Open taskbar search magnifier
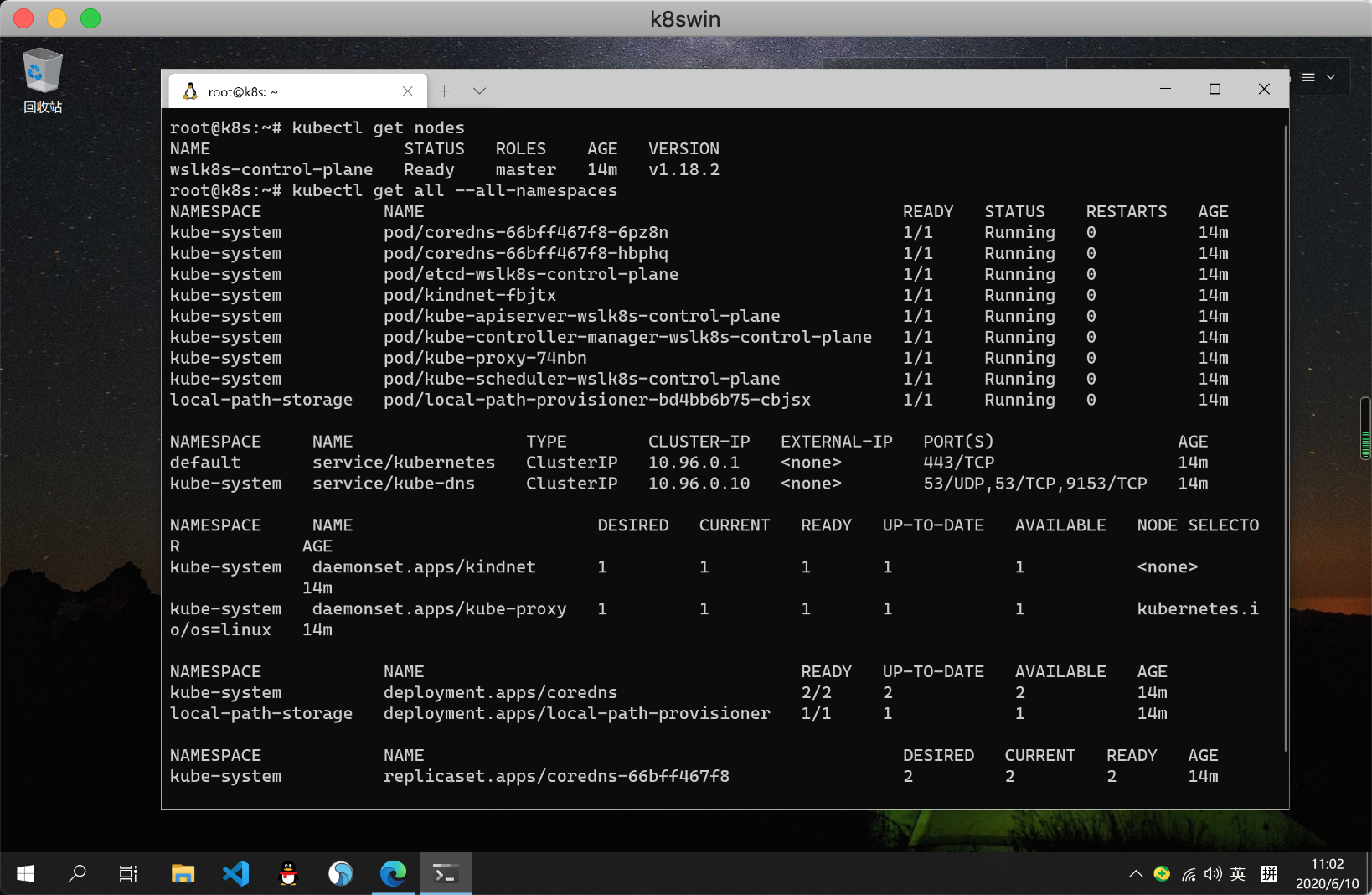This screenshot has height=895, width=1372. (x=77, y=874)
